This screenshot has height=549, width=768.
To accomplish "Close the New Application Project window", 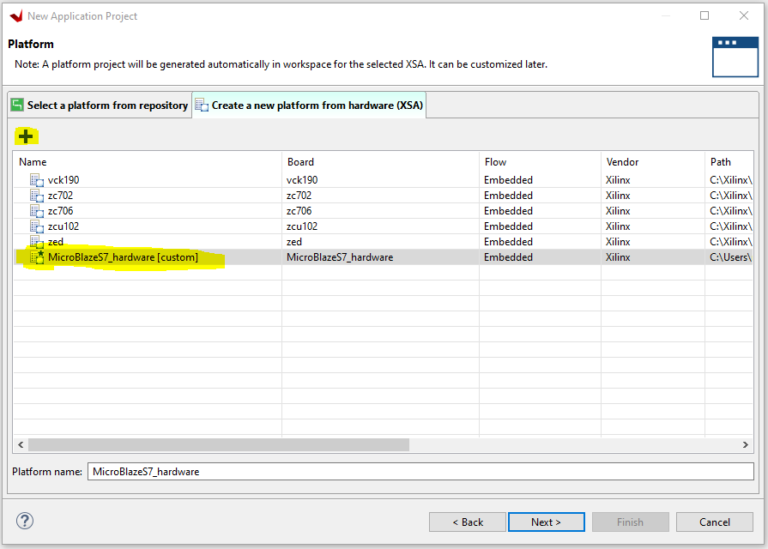I will tap(744, 16).
